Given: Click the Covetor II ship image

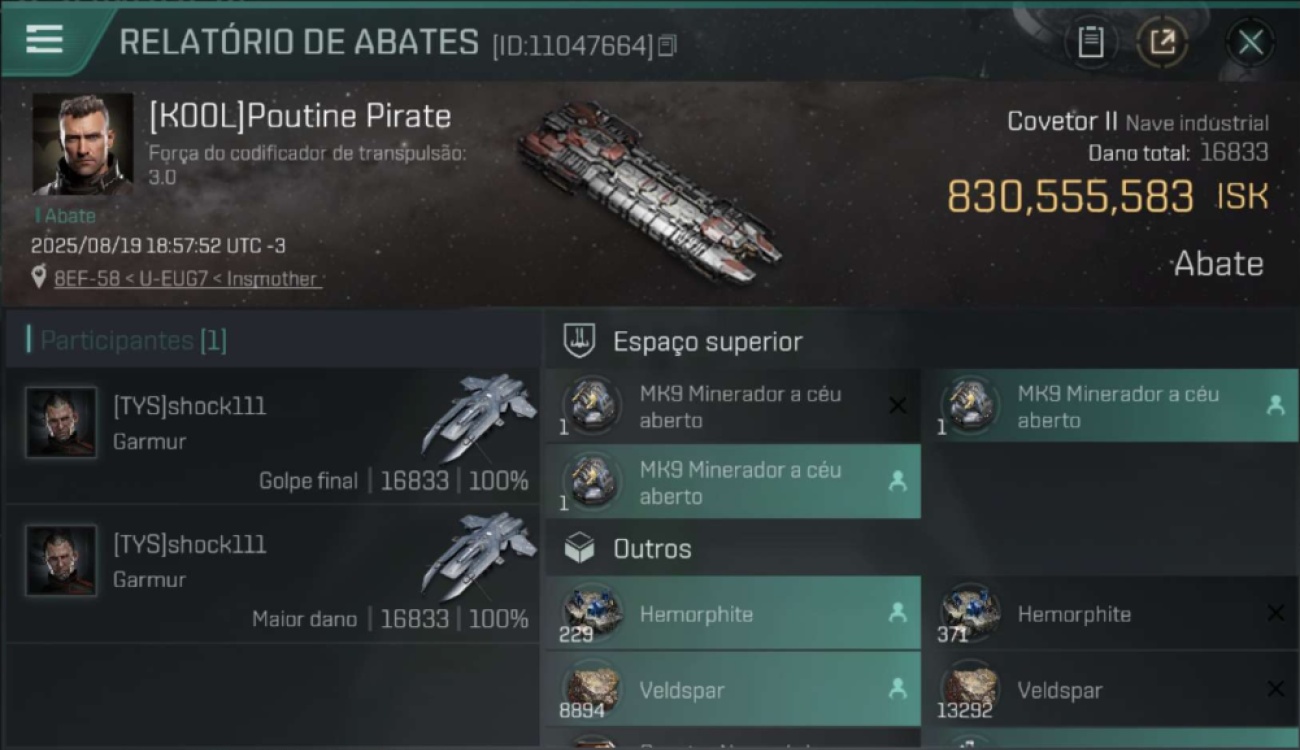Looking at the screenshot, I should click(x=648, y=190).
